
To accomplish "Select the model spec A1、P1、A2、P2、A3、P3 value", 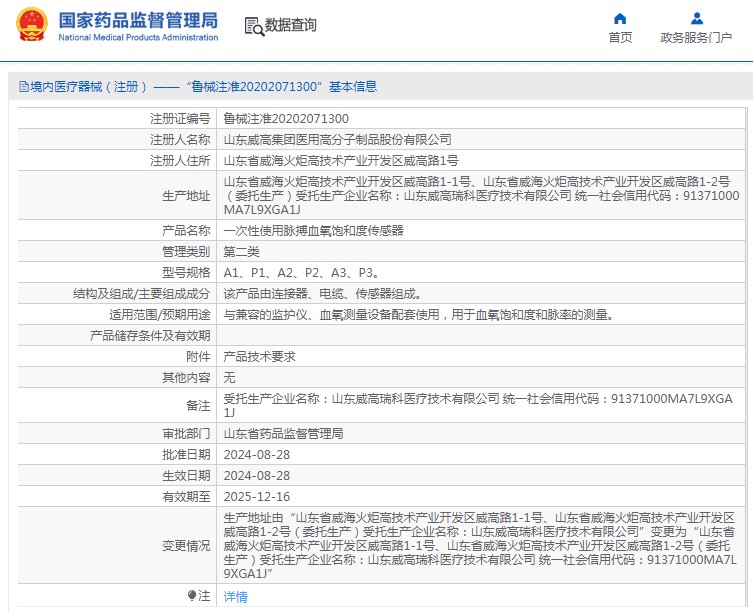I will (302, 273).
